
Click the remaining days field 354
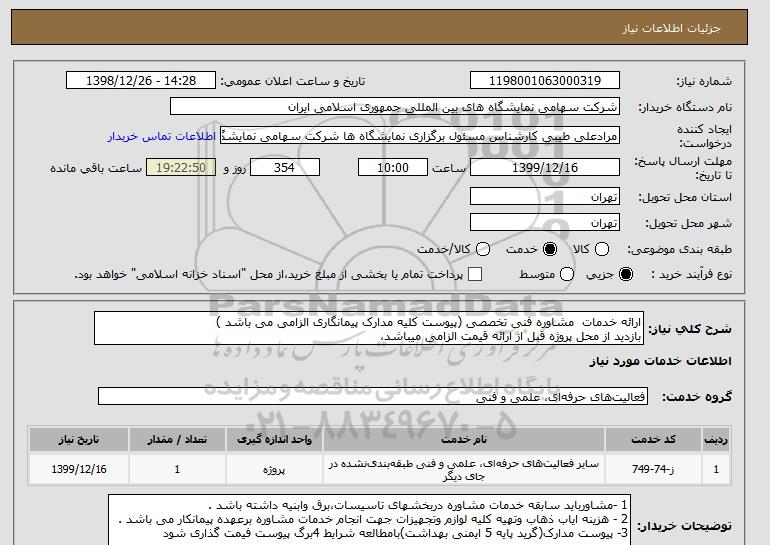coord(285,167)
